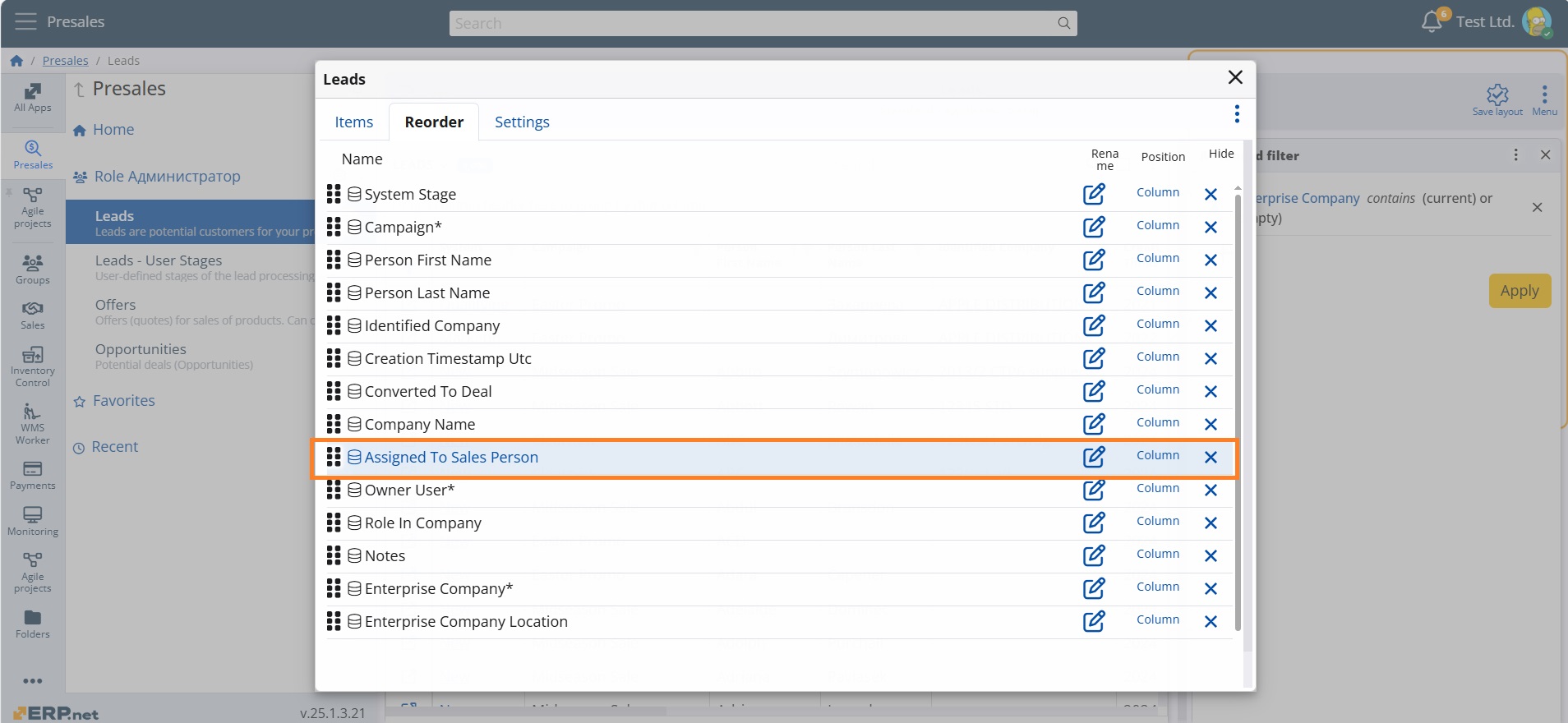Open Payments app in sidebar
The width and height of the screenshot is (1568, 723).
(x=33, y=476)
